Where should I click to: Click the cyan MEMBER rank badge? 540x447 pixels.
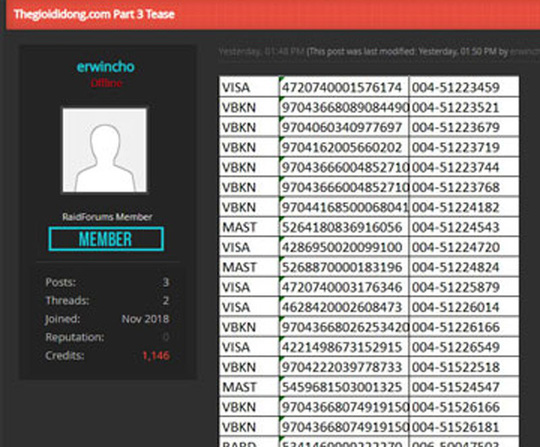point(106,239)
